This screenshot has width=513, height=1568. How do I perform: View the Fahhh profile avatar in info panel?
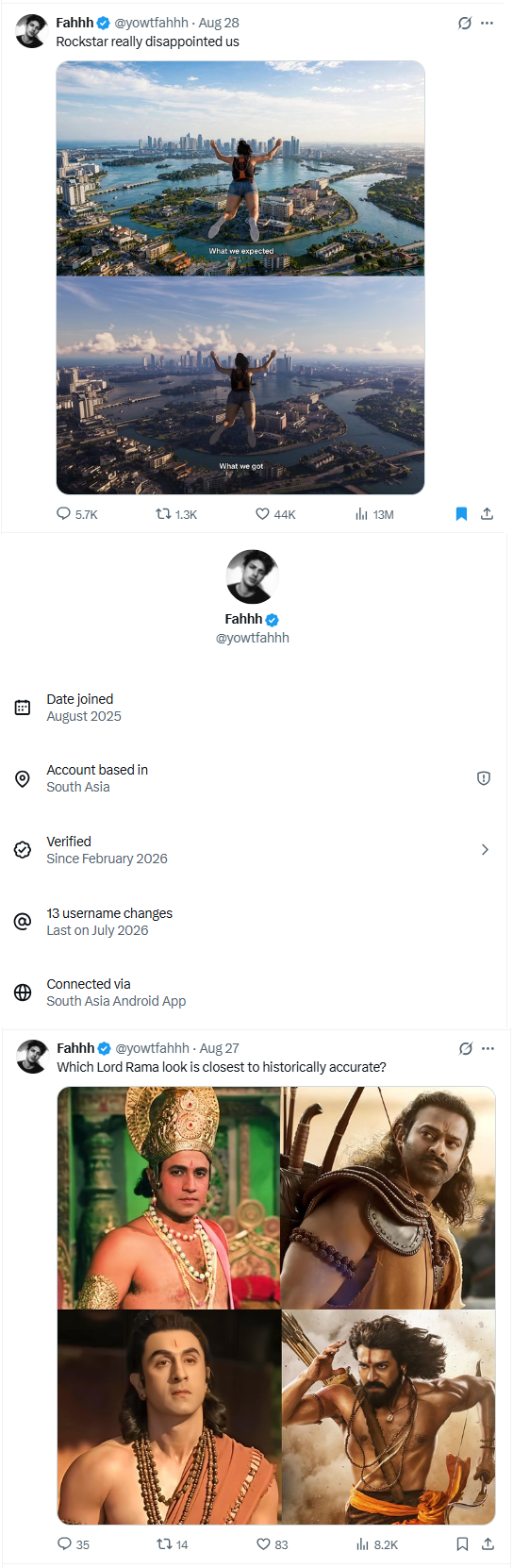coord(253,576)
